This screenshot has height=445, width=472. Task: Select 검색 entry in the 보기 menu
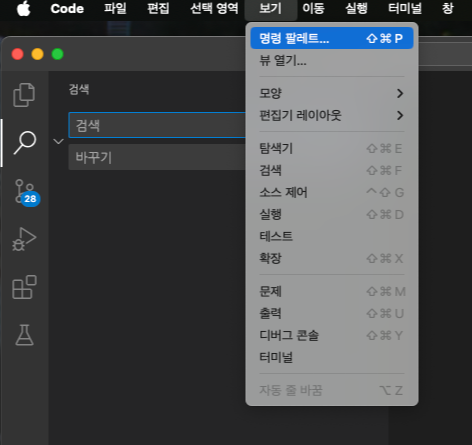(332, 170)
